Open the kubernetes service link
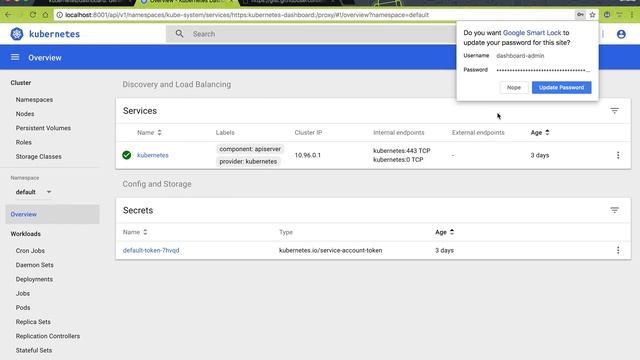The height and width of the screenshot is (360, 640). point(153,155)
